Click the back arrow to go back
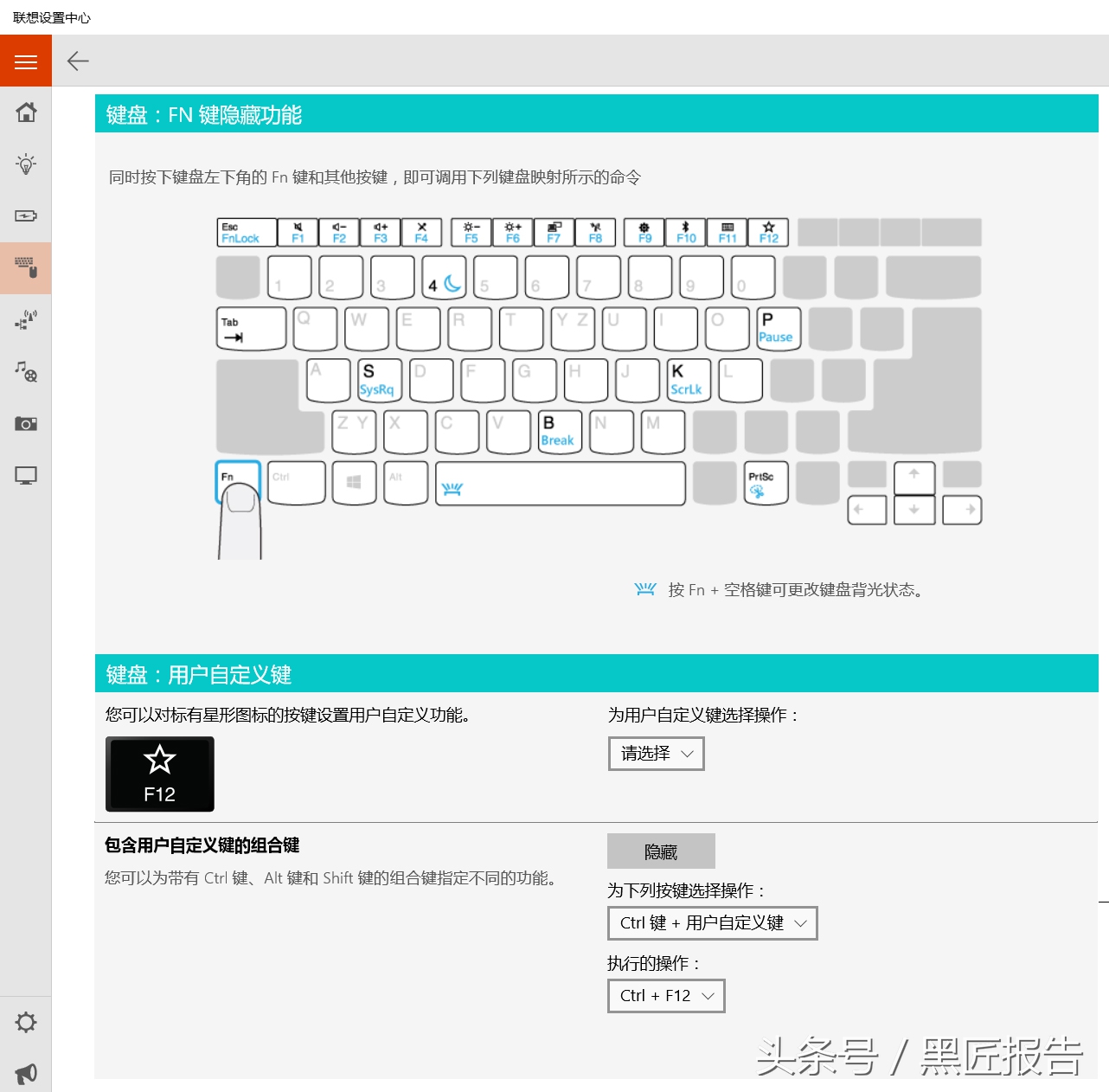Image resolution: width=1109 pixels, height=1092 pixels. click(x=77, y=61)
